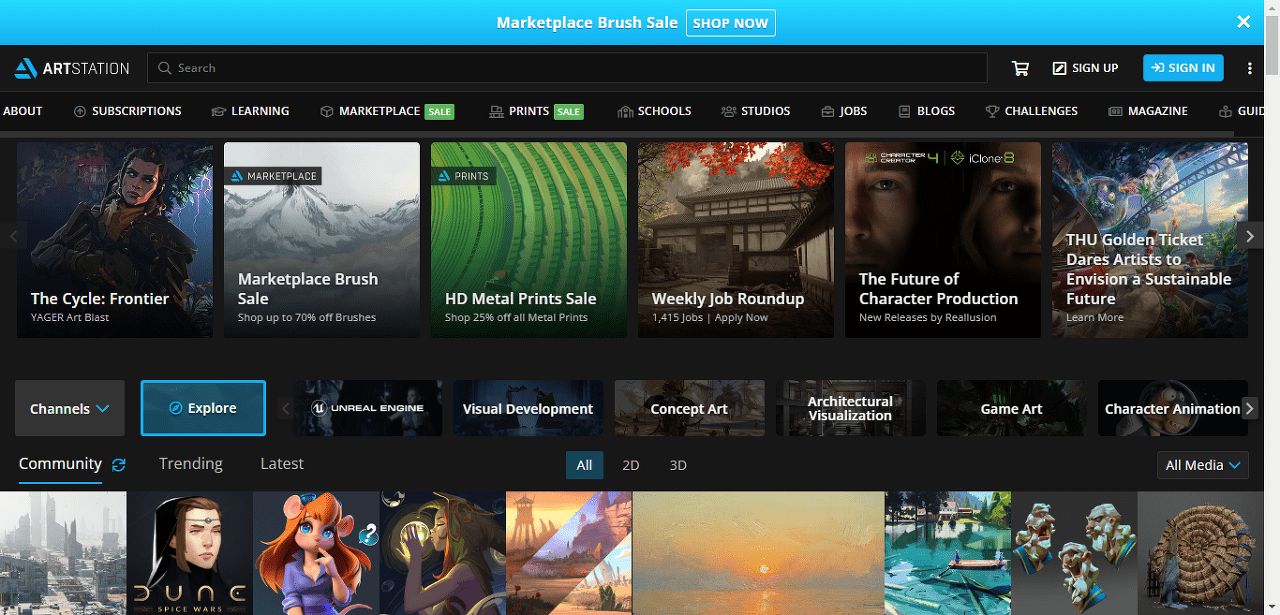Click the Challenges trophy icon

click(x=992, y=111)
